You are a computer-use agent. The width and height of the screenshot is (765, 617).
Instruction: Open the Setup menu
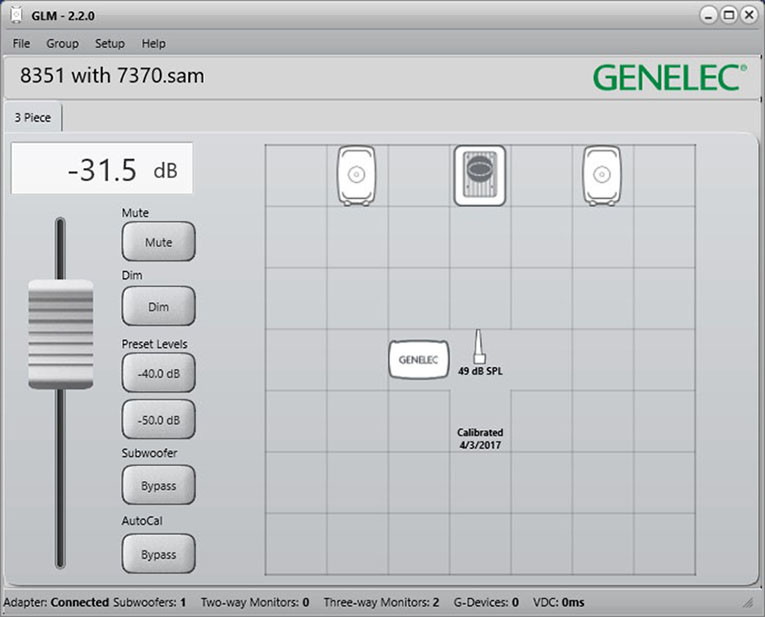point(110,43)
